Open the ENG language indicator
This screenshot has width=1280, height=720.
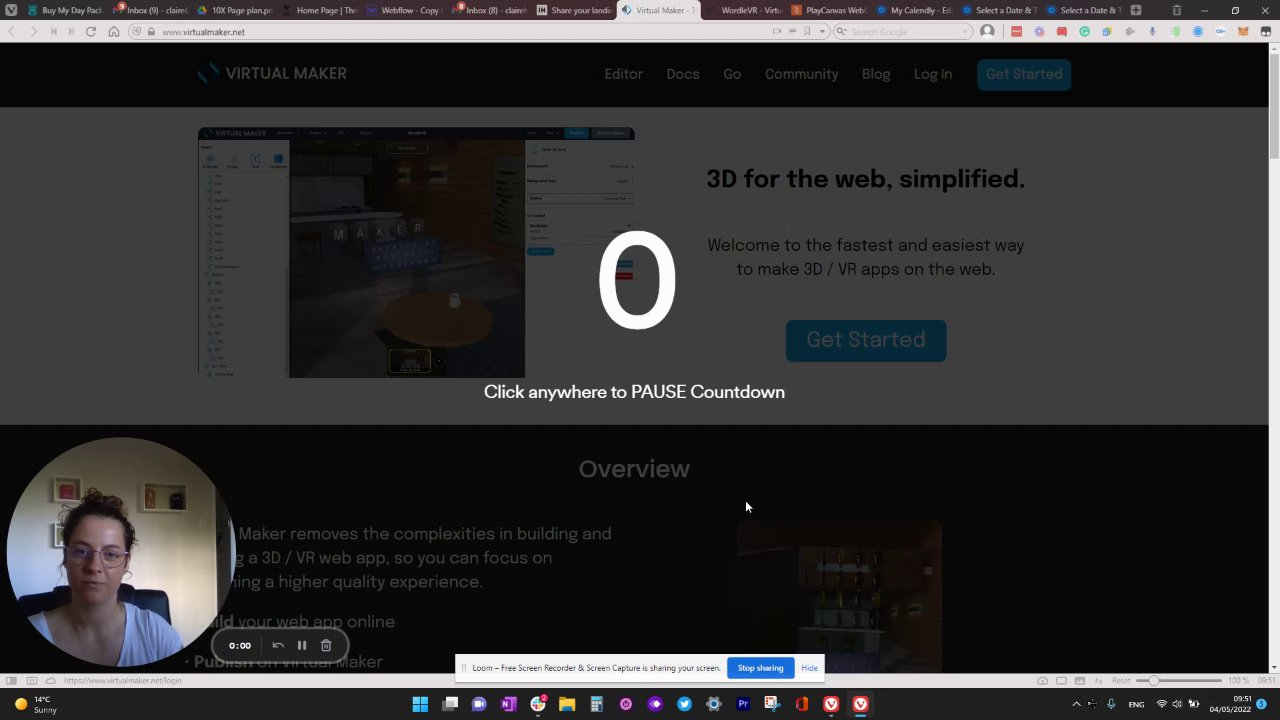[1136, 704]
